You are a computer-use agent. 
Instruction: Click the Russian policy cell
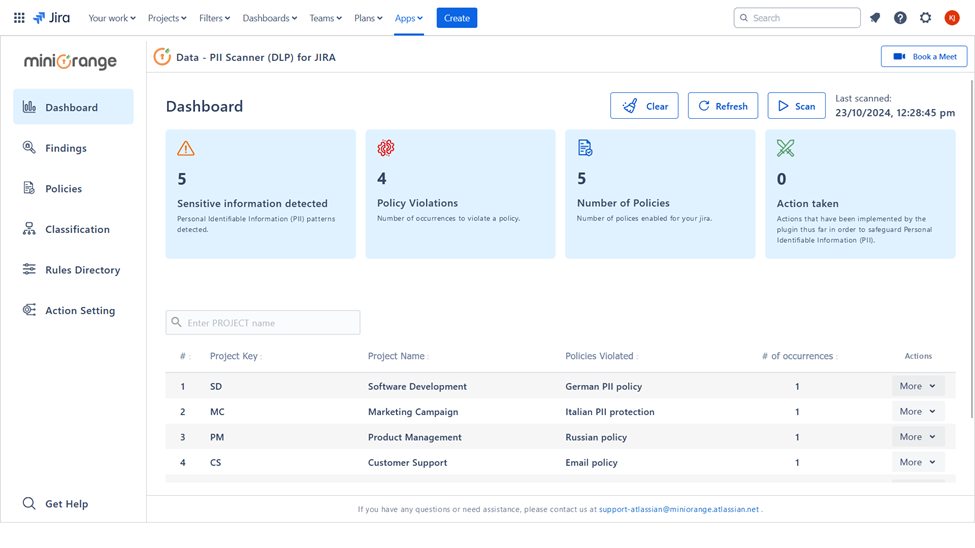click(596, 437)
